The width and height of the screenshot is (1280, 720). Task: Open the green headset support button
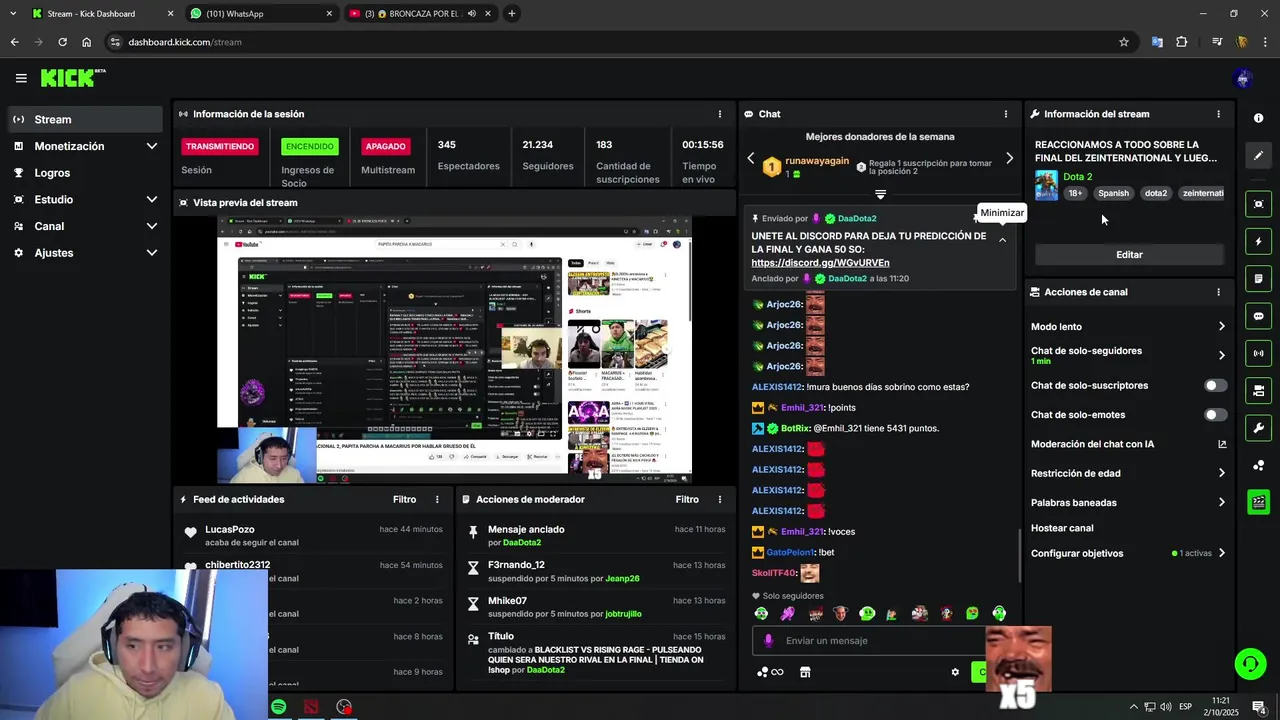(x=1249, y=663)
